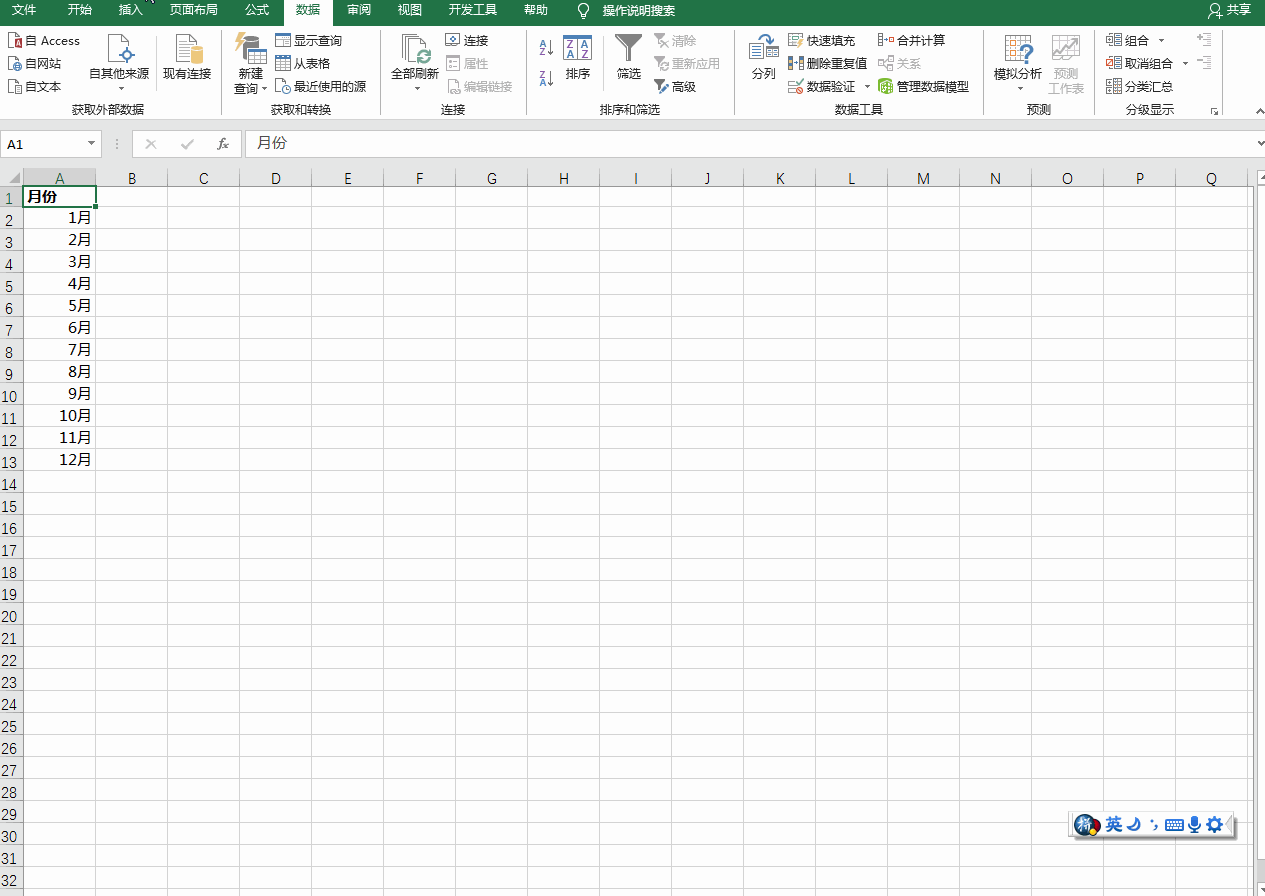Screen dimensions: 1265x896
Task: Import data from Access database
Action: 44,41
